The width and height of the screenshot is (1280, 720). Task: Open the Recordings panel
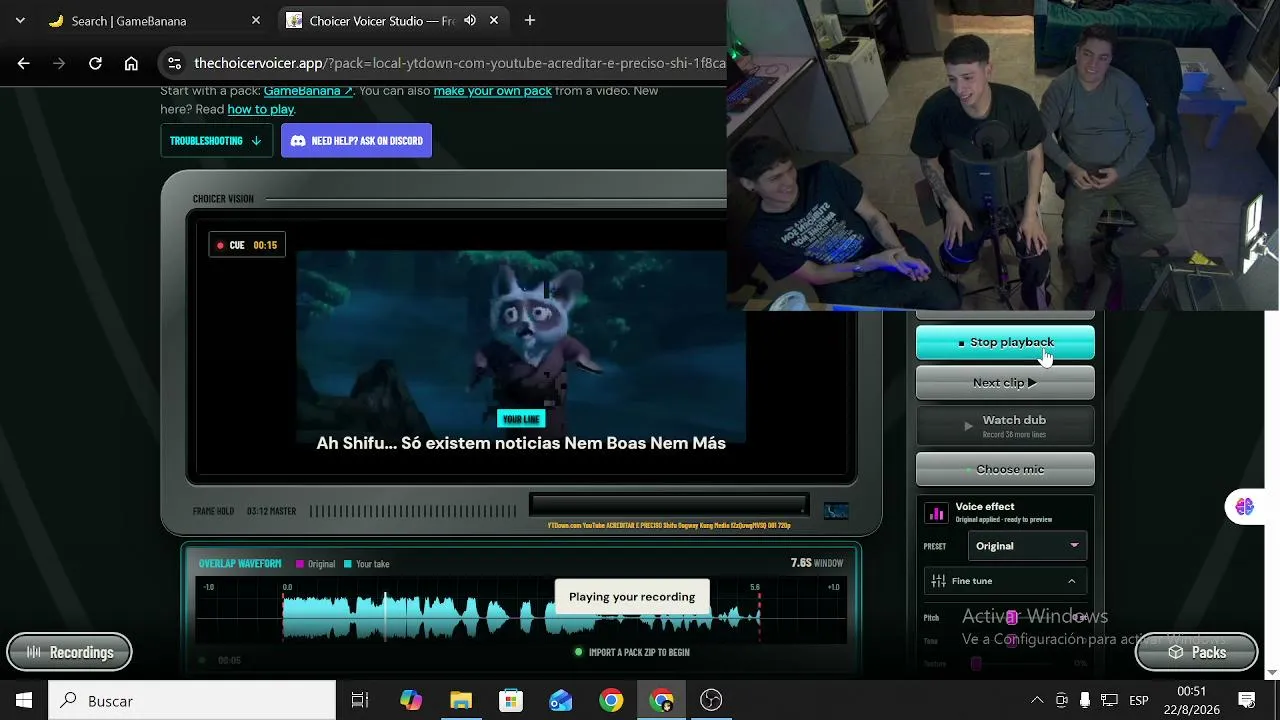(69, 652)
